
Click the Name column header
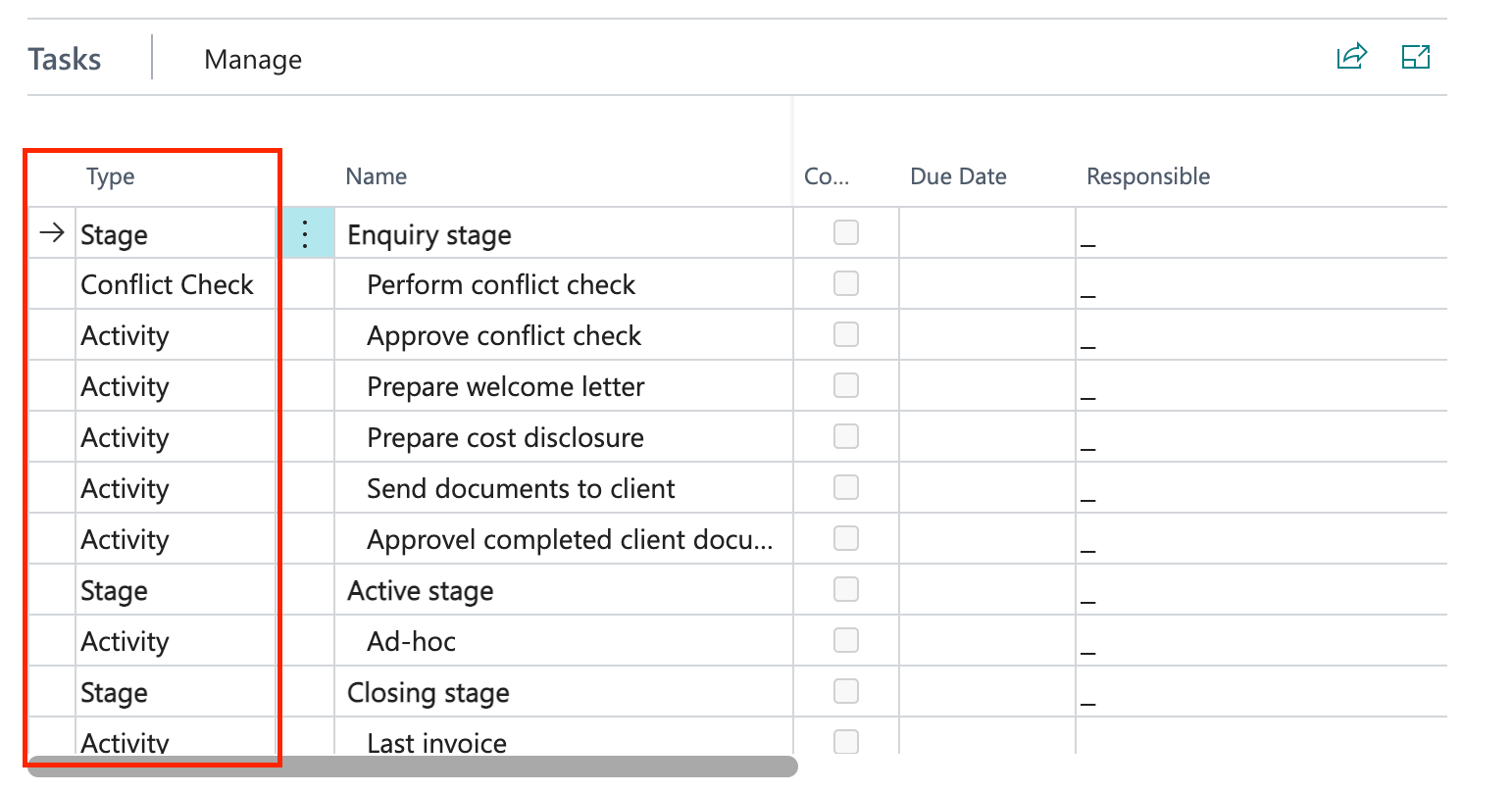tap(377, 176)
